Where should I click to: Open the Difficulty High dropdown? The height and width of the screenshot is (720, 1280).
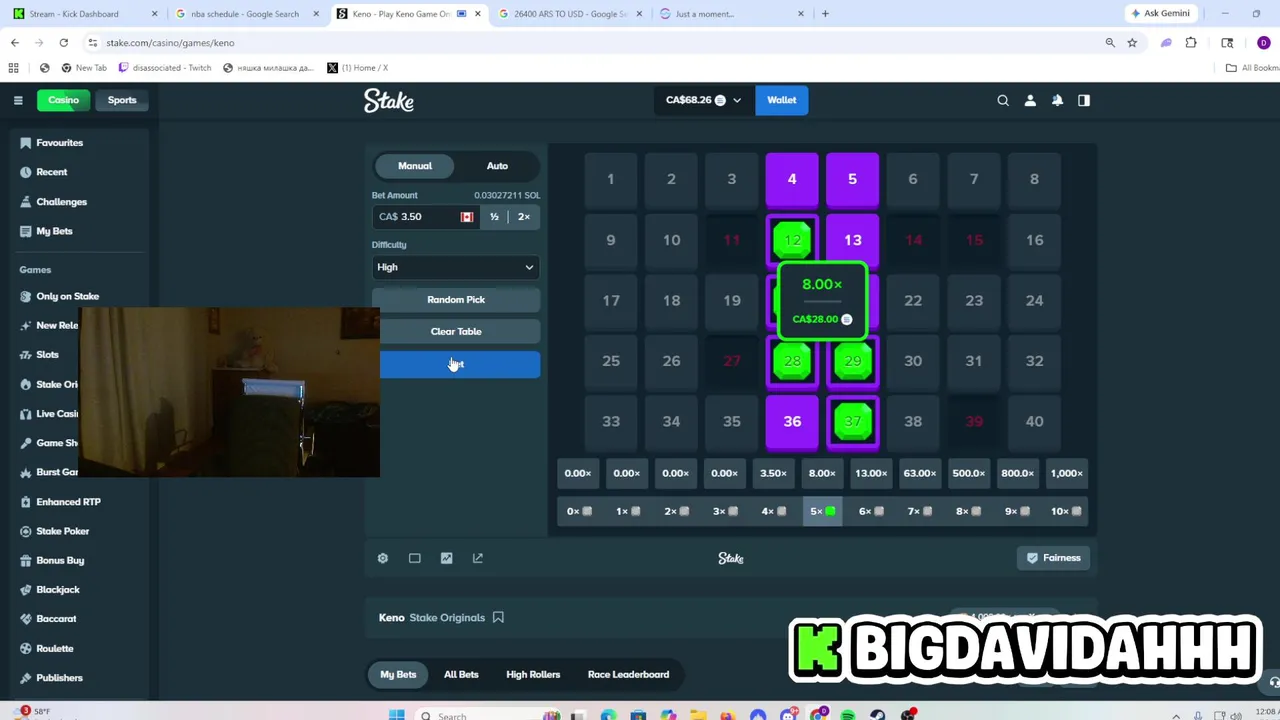click(456, 267)
